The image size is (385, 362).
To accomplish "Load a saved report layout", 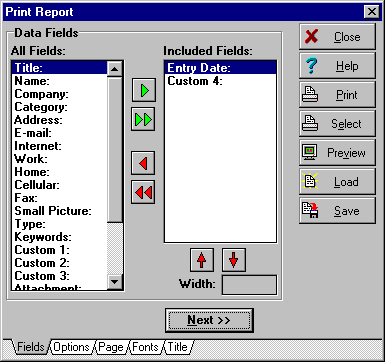I will click(x=337, y=182).
